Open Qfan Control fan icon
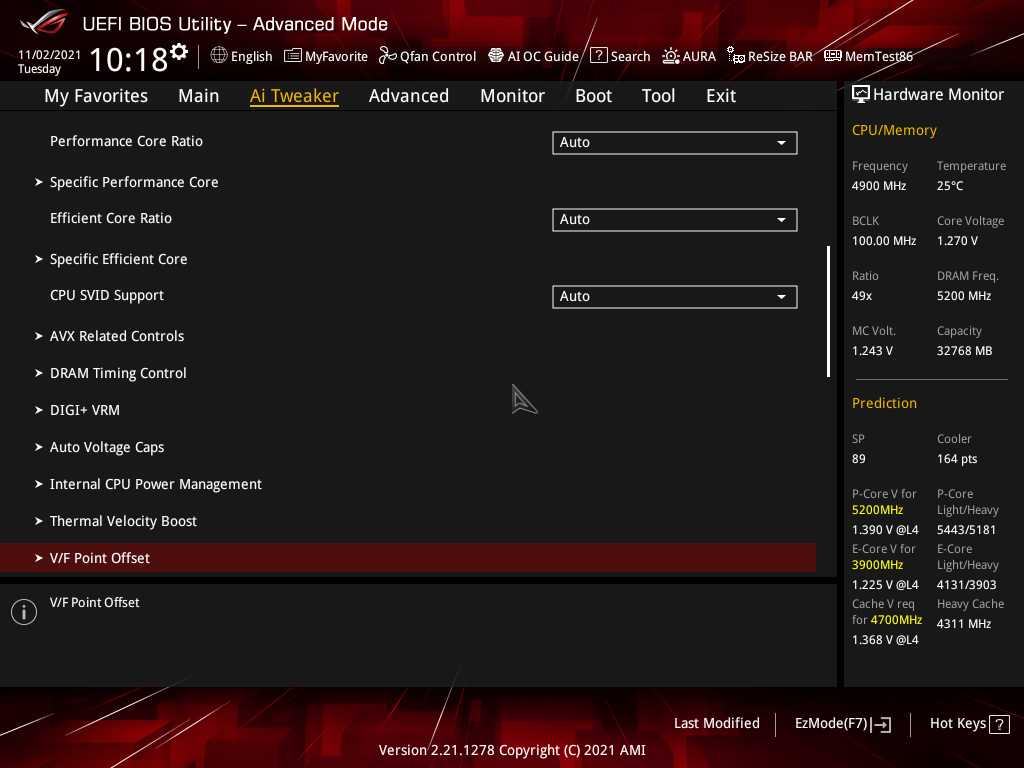The height and width of the screenshot is (768, 1024). (387, 56)
